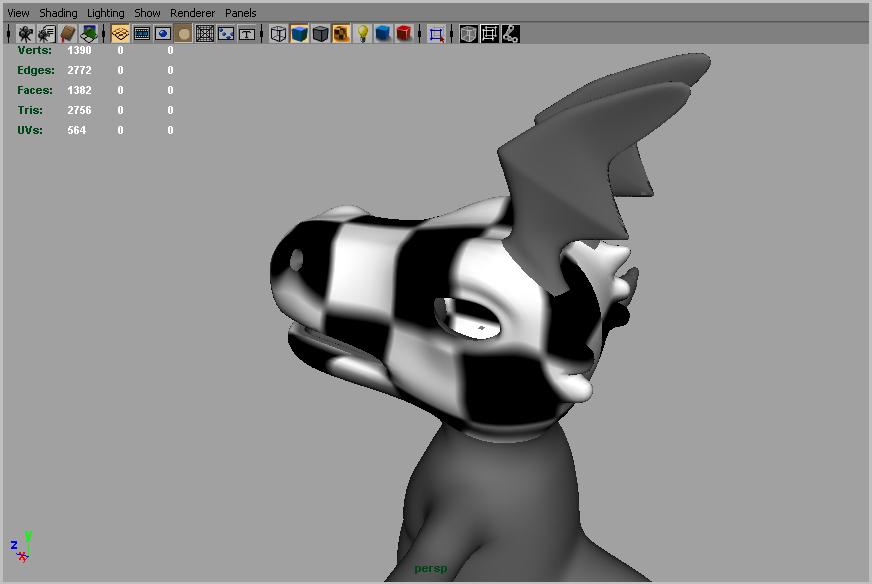Click the Use All Lights bulb icon
The image size is (872, 584).
362,34
